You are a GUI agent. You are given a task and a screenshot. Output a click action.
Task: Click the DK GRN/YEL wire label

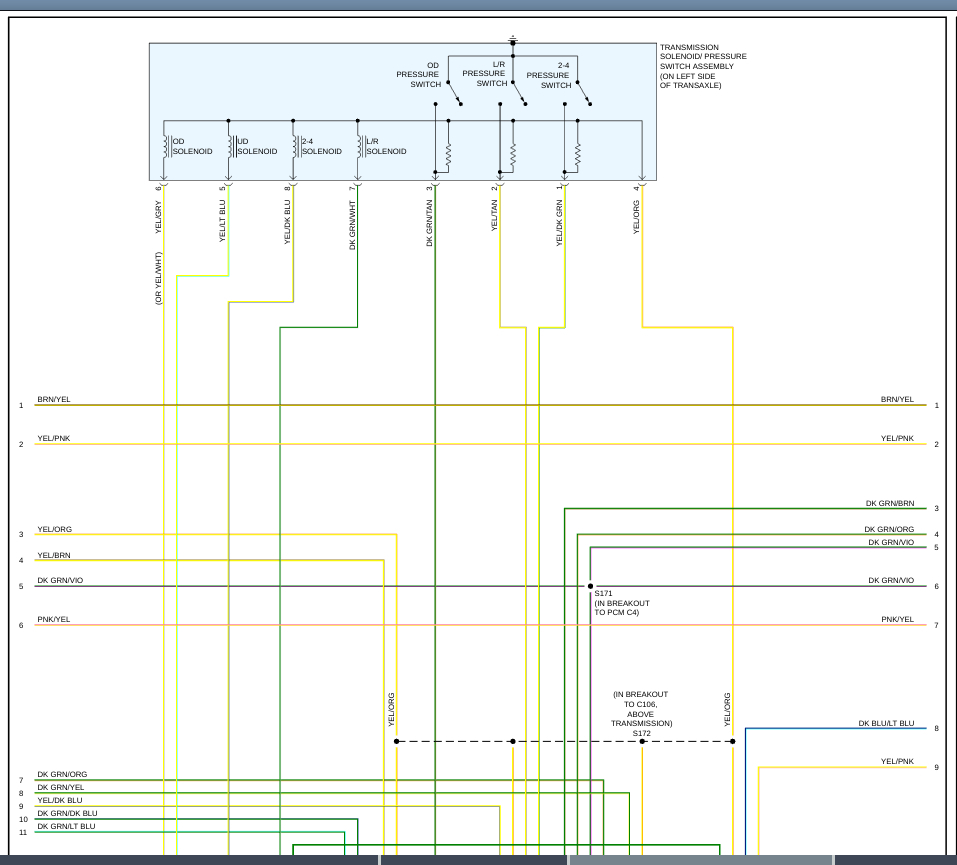(x=60, y=787)
